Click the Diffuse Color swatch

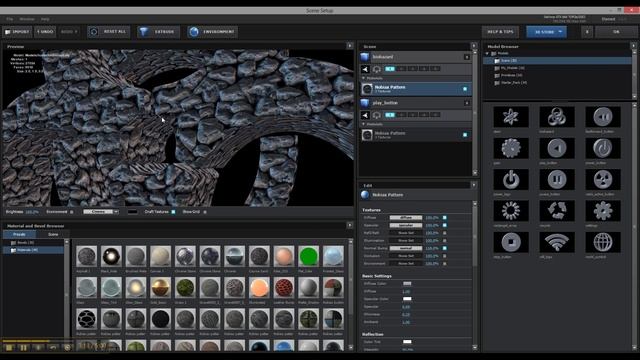pos(407,284)
